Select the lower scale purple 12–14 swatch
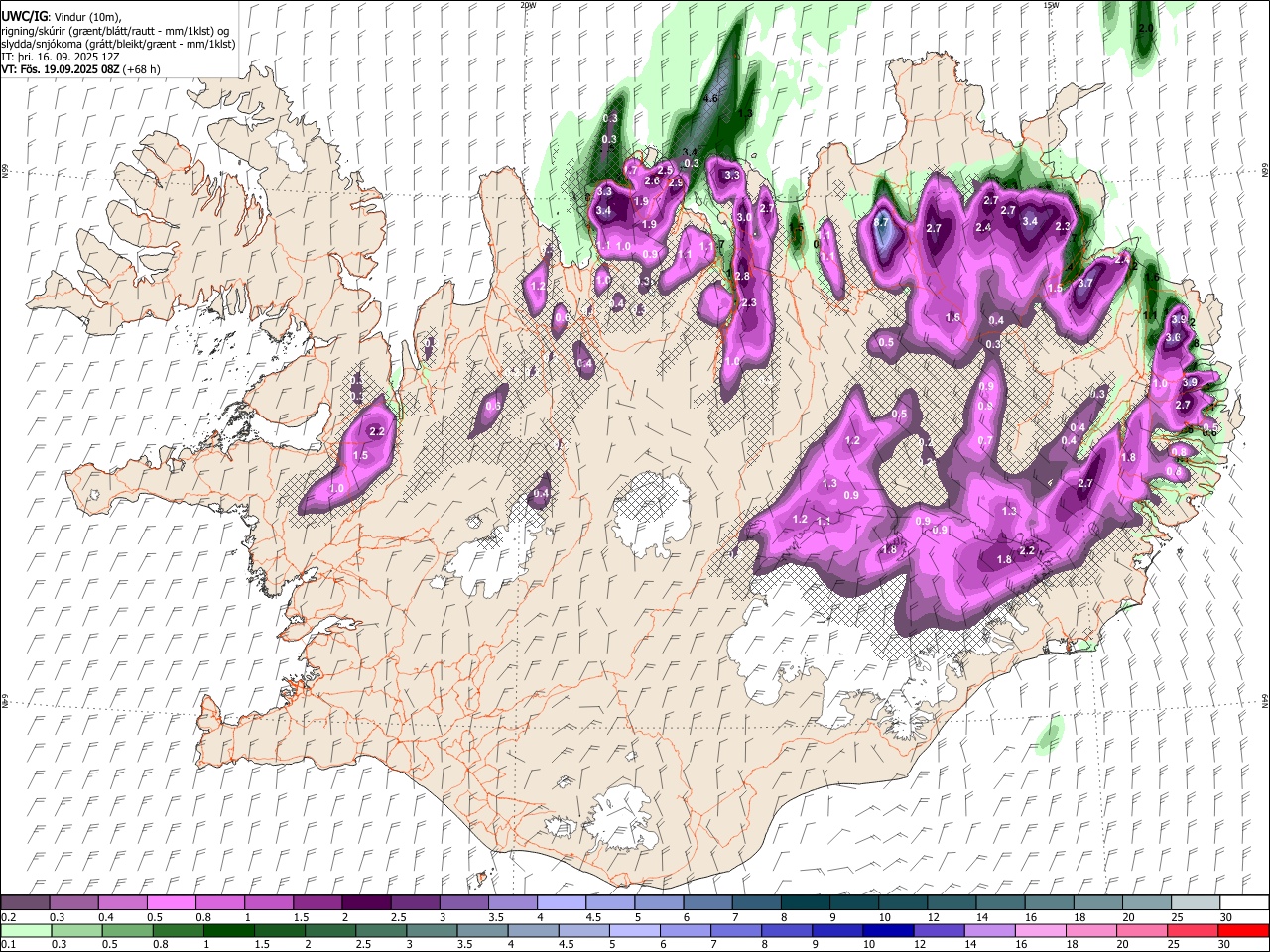The height and width of the screenshot is (952, 1270). (939, 930)
